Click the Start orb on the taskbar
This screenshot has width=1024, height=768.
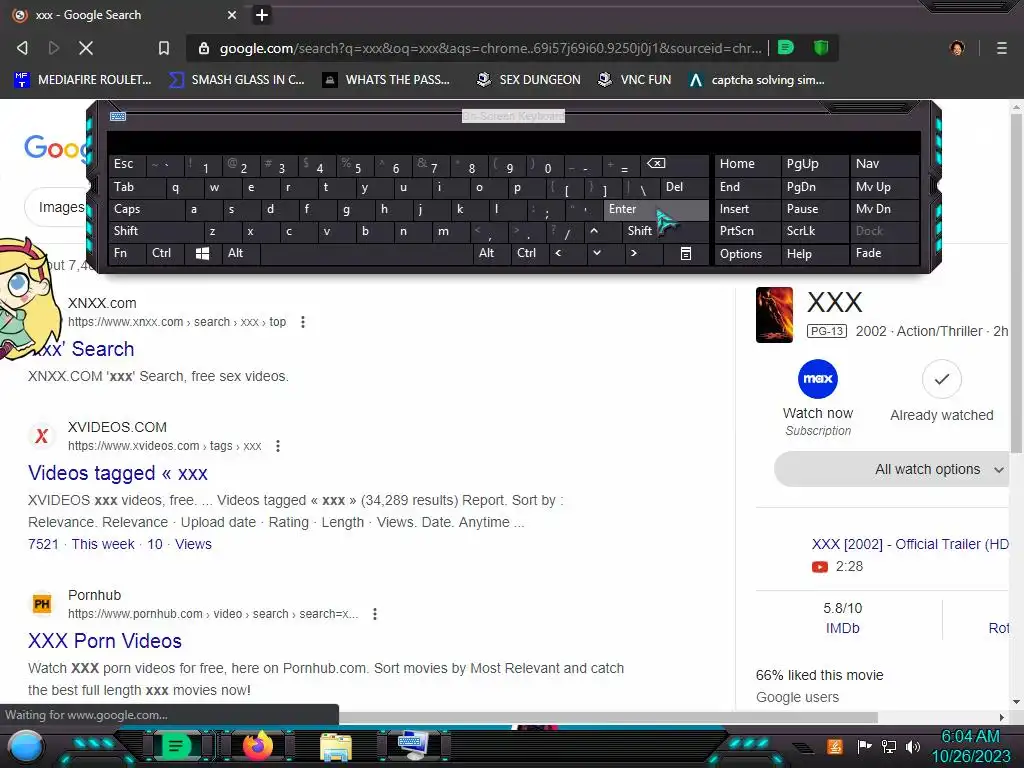click(x=26, y=746)
